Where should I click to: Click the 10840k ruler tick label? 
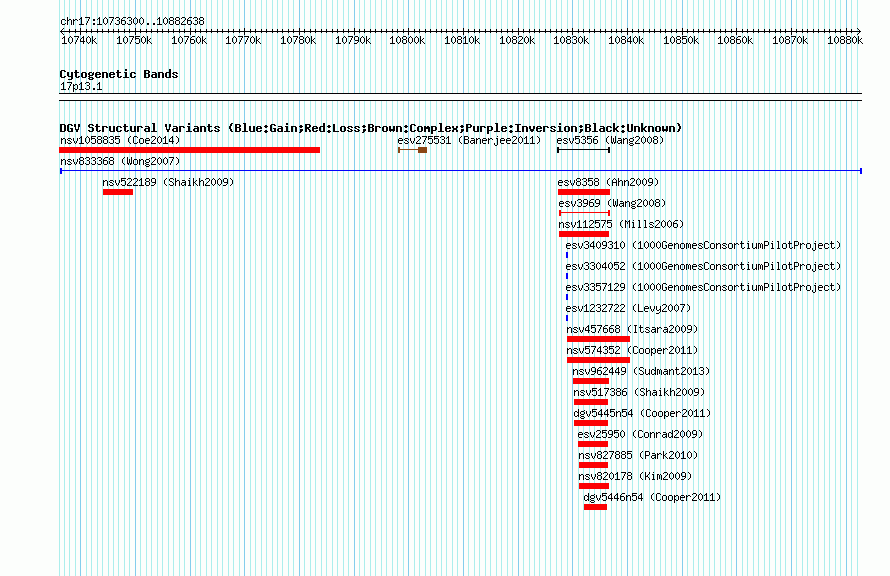626,40
